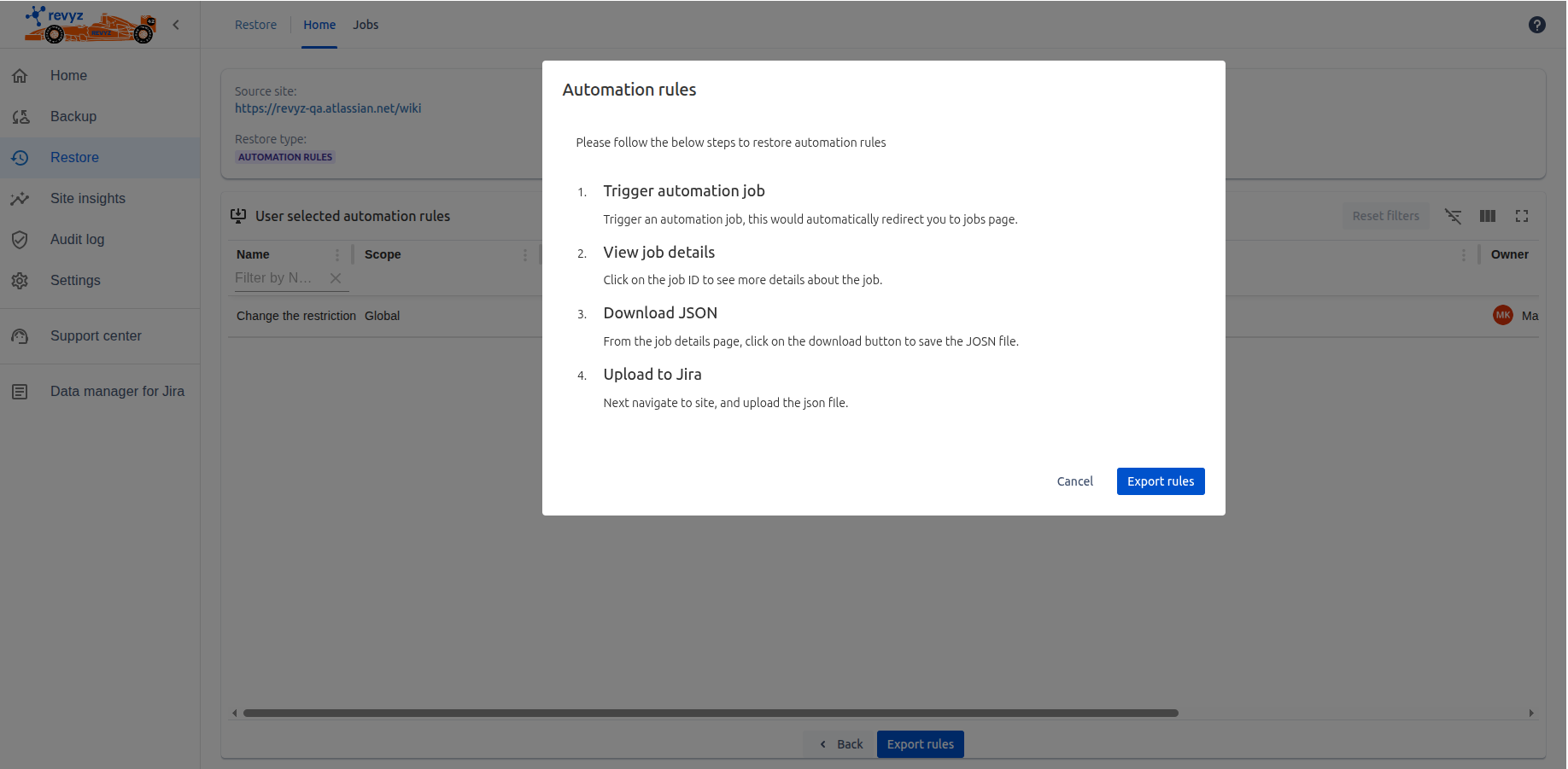Select the Home icon in sidebar

pyautogui.click(x=20, y=75)
